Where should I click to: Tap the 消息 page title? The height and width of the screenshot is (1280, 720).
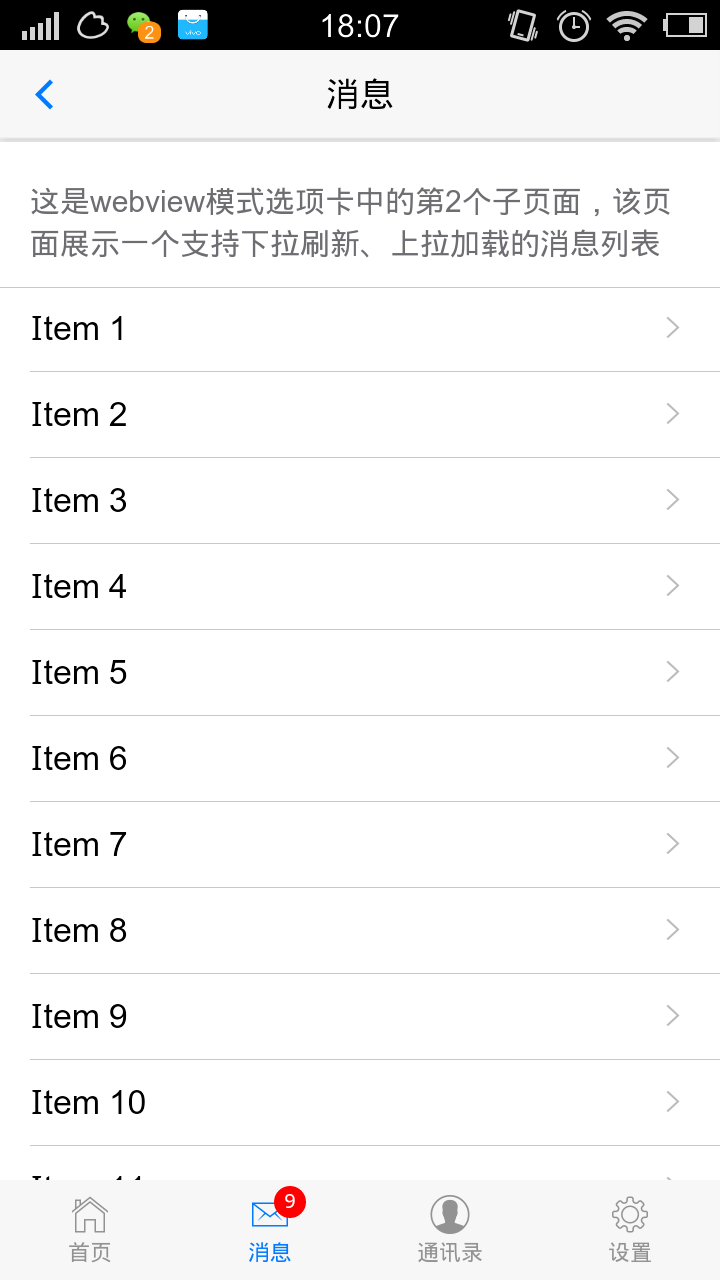tap(360, 95)
